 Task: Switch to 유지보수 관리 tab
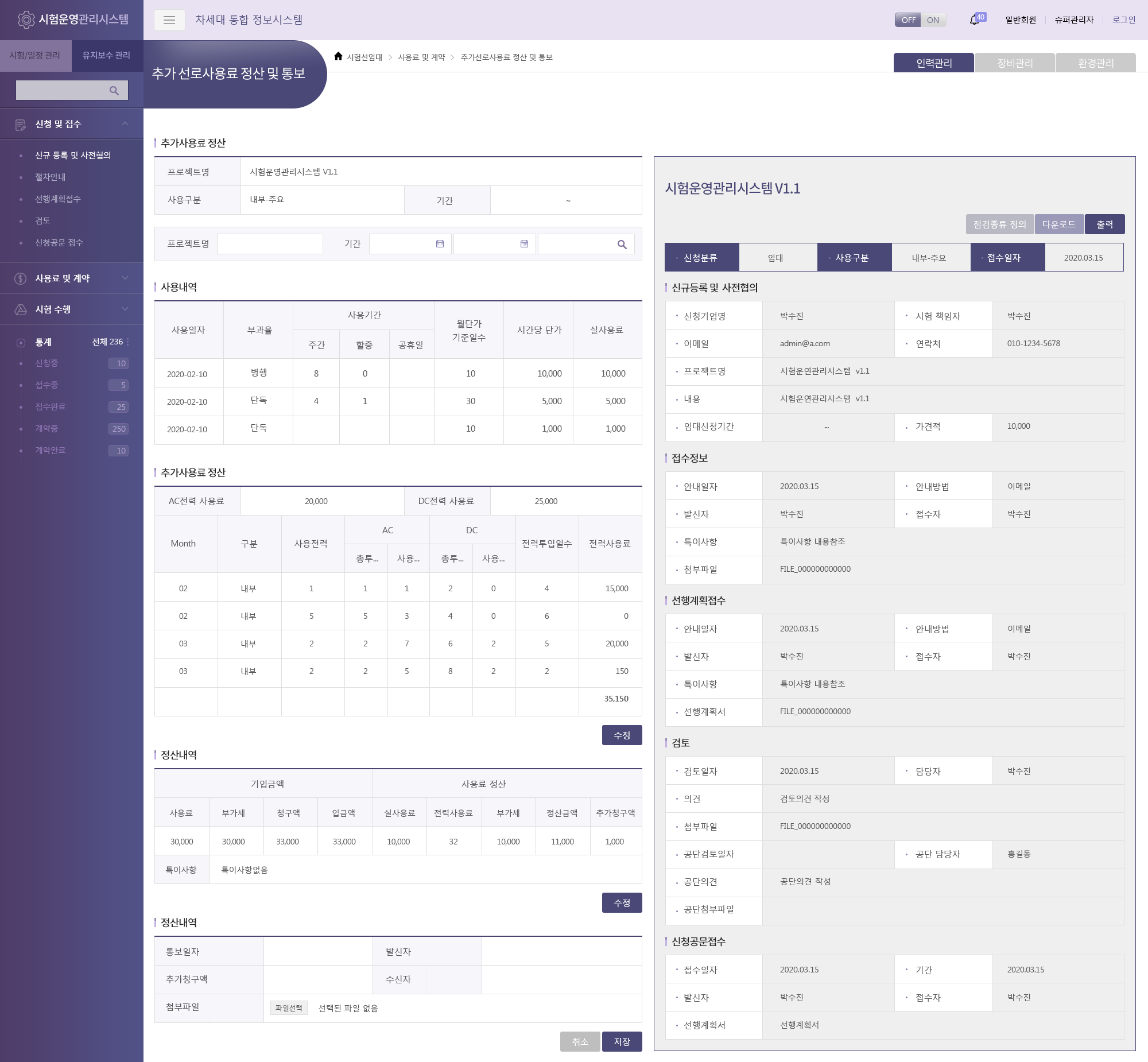point(107,56)
